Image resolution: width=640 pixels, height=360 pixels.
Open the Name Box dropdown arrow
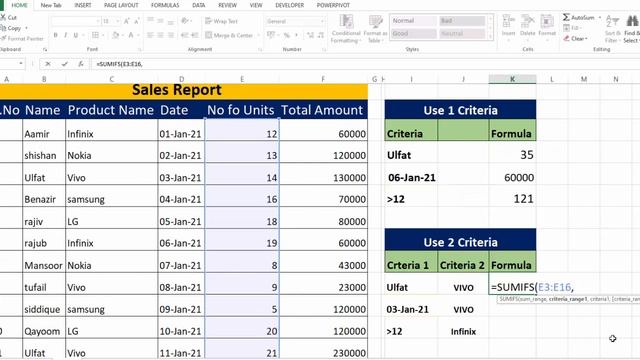point(21,64)
